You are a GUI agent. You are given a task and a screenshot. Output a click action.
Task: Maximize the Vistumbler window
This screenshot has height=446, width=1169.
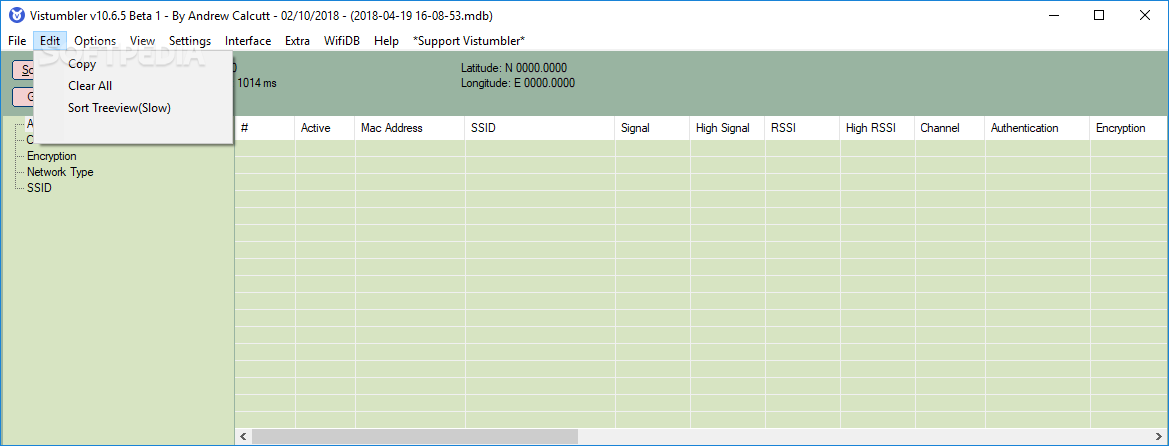[x=1099, y=15]
